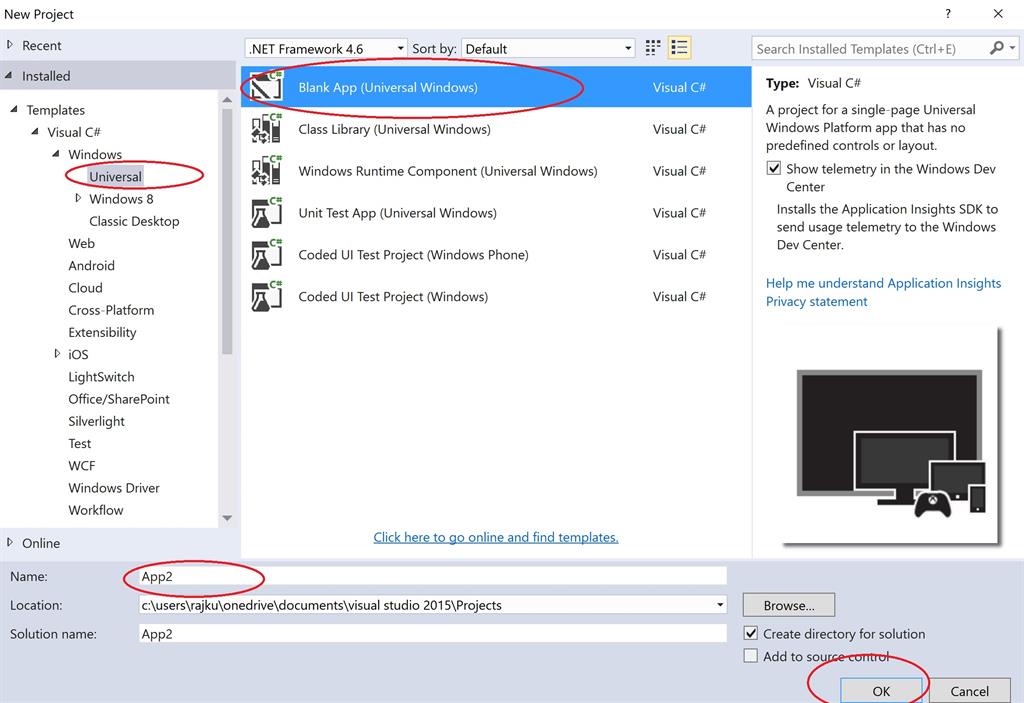The image size is (1024, 703).
Task: Open the Sort by dropdown
Action: (x=548, y=48)
